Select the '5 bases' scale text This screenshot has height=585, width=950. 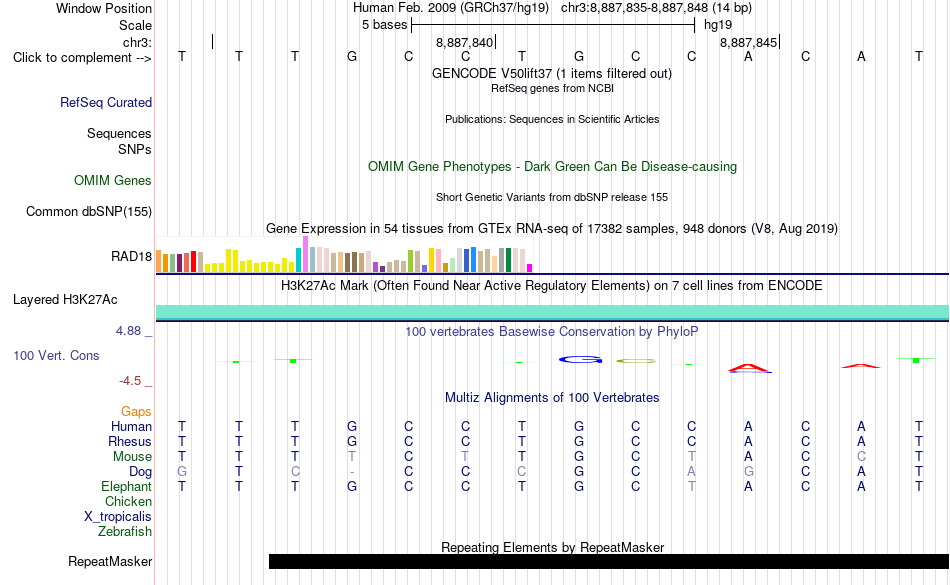[x=385, y=25]
